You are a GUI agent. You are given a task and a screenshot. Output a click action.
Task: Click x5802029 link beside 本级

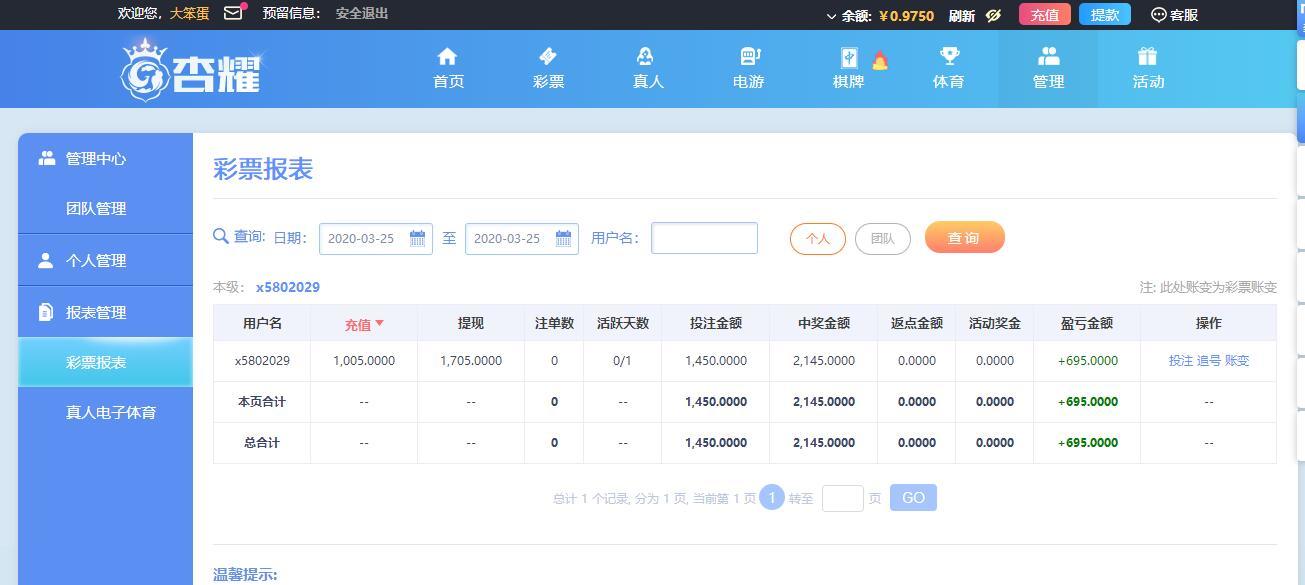(288, 287)
